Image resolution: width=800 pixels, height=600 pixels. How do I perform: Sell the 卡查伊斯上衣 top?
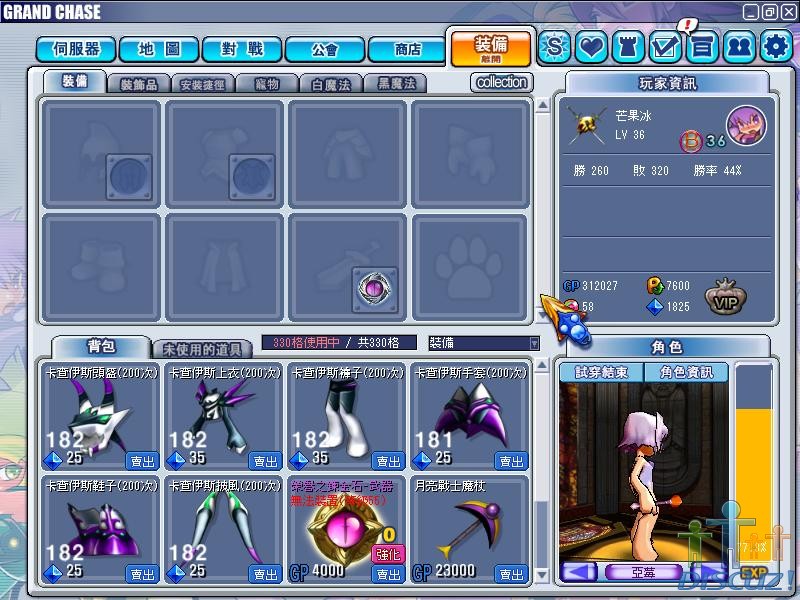tap(265, 461)
